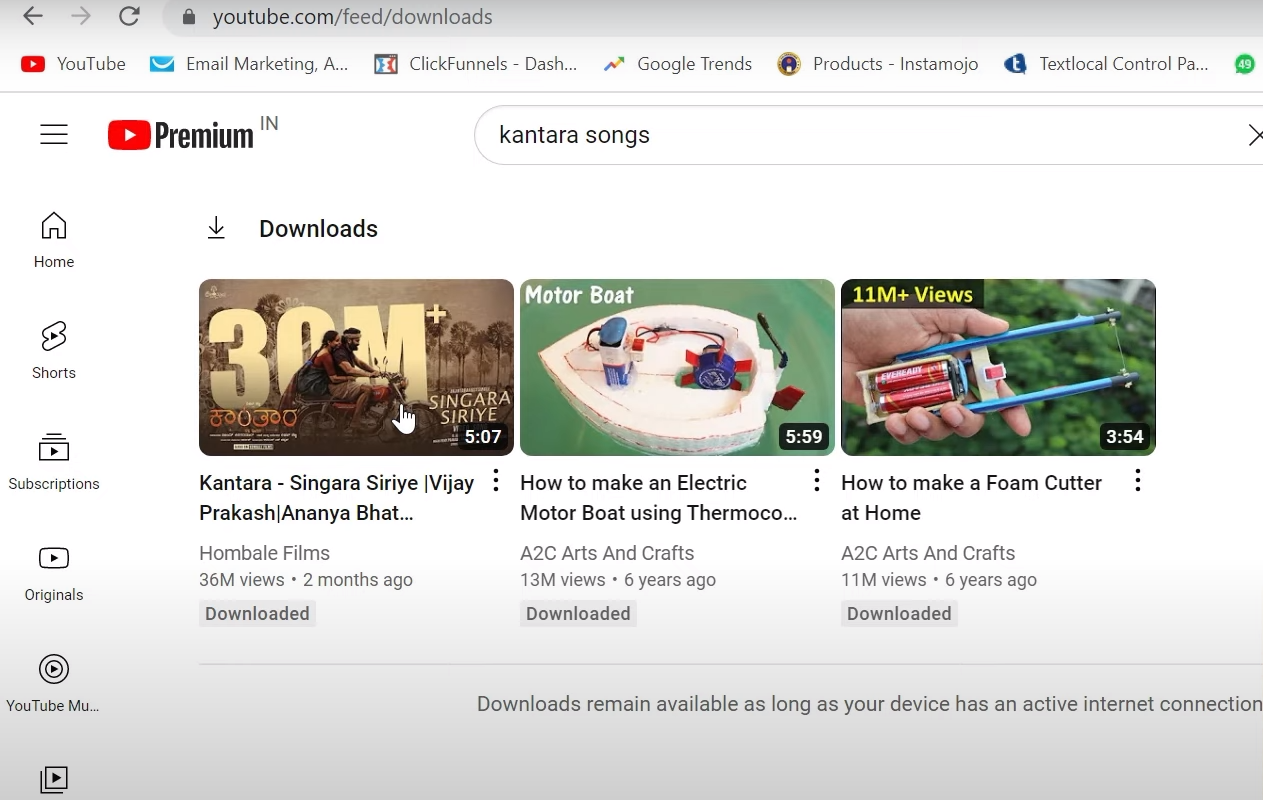Open the Google Trends bookmark
This screenshot has width=1263, height=800.
[x=677, y=63]
